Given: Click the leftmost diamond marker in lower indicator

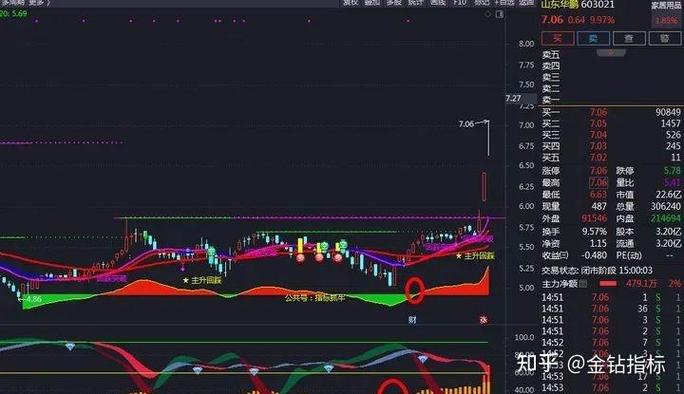Looking at the screenshot, I should tap(70, 347).
